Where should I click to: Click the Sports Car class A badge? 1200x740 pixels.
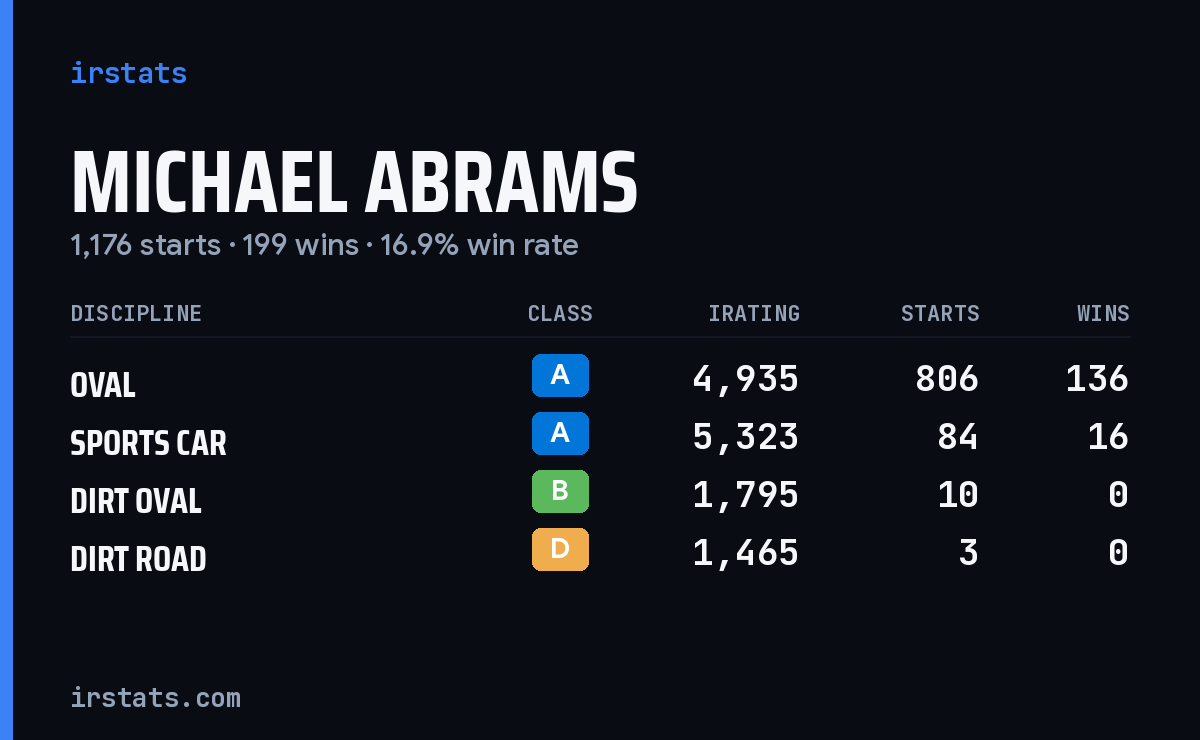[560, 433]
